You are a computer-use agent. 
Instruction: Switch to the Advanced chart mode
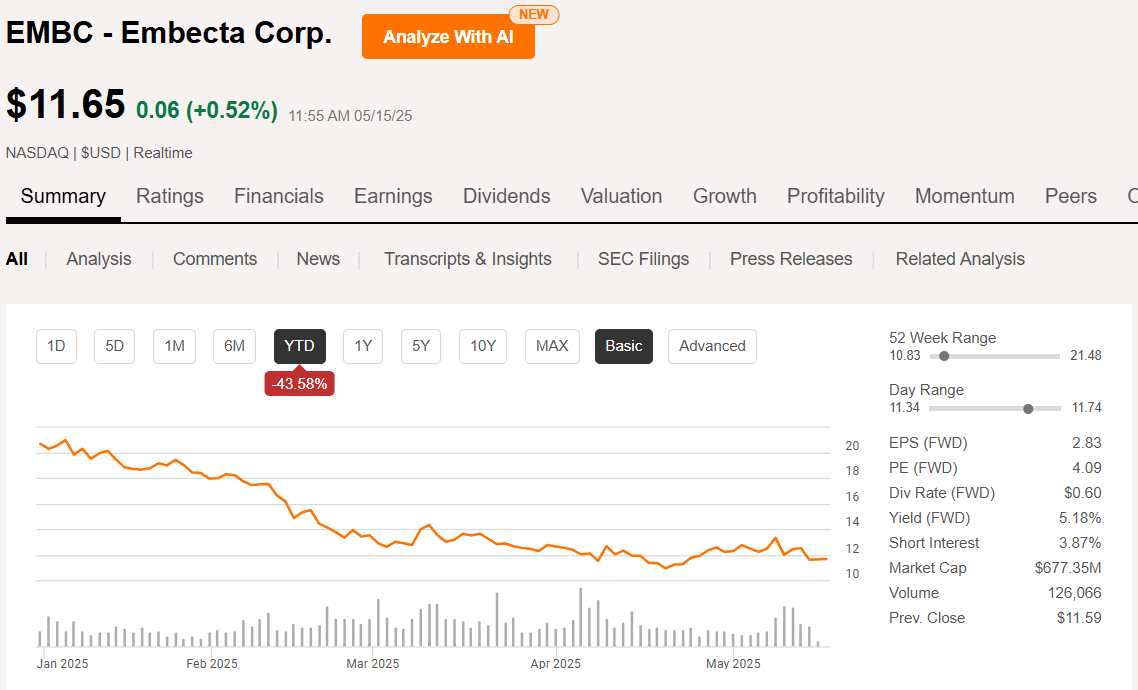click(x=712, y=346)
